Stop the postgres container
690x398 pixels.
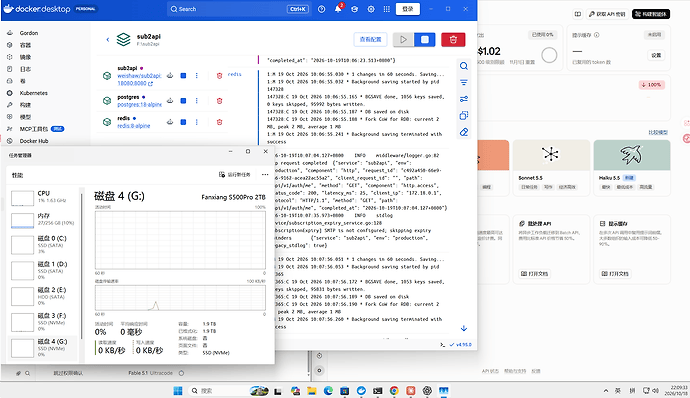point(184,101)
